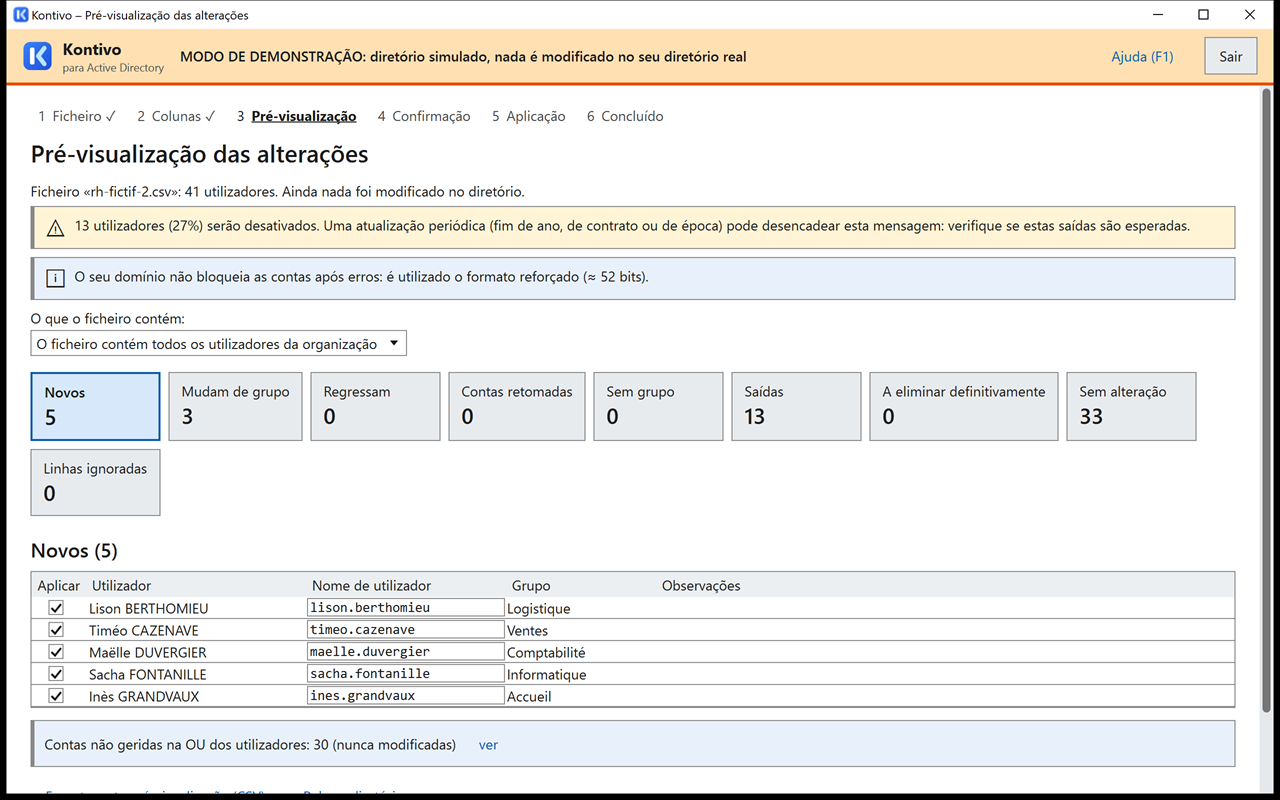Click the Logistique group cell

pyautogui.click(x=539, y=608)
